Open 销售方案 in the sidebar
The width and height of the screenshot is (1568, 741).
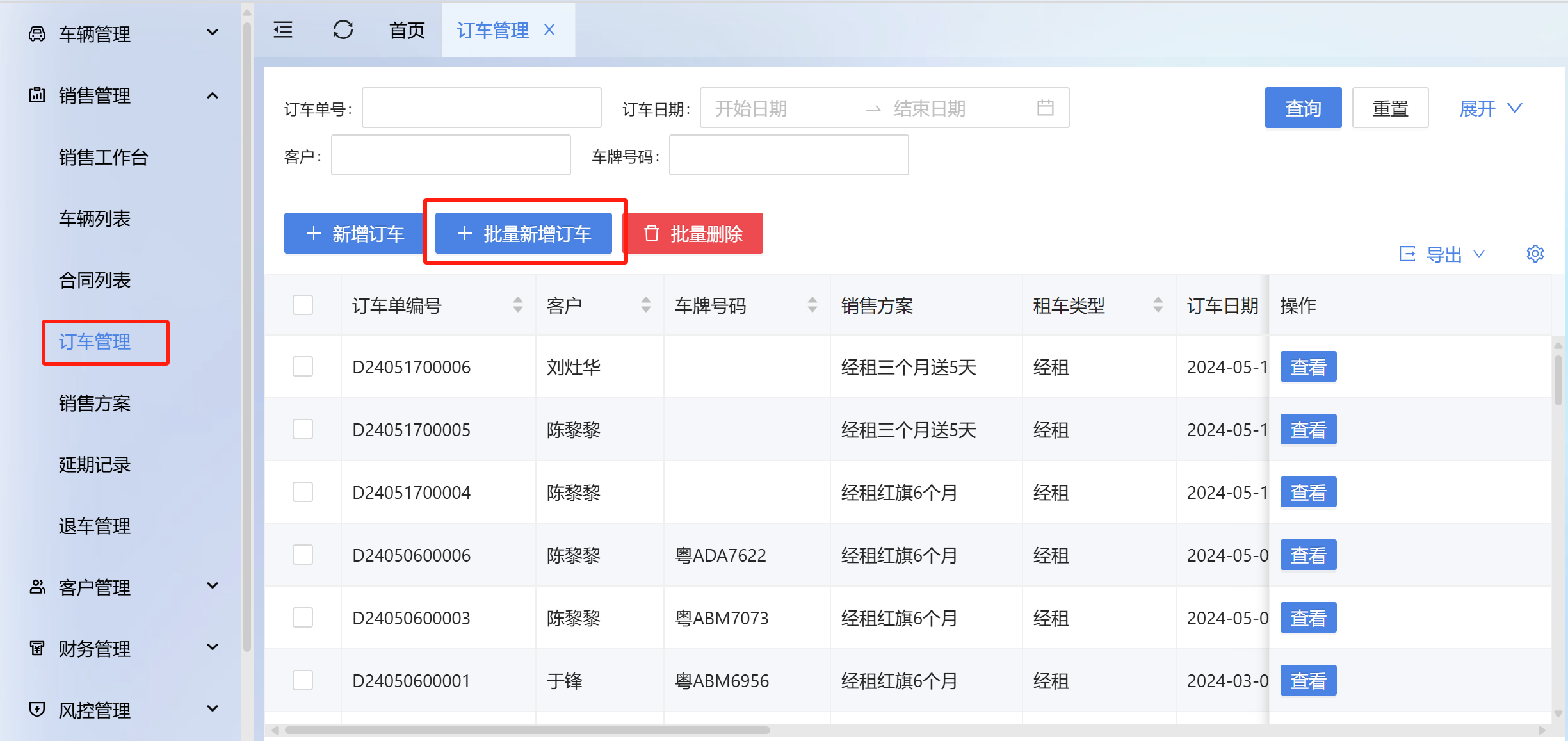tap(95, 403)
